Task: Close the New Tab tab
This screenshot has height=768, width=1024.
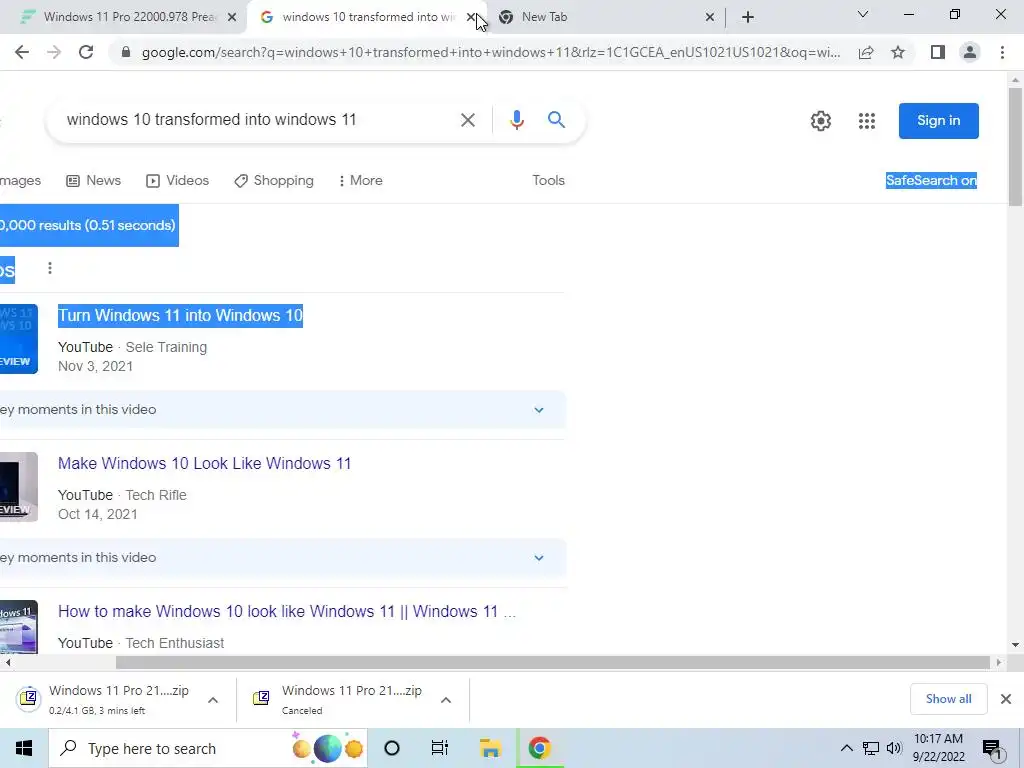Action: [x=710, y=17]
